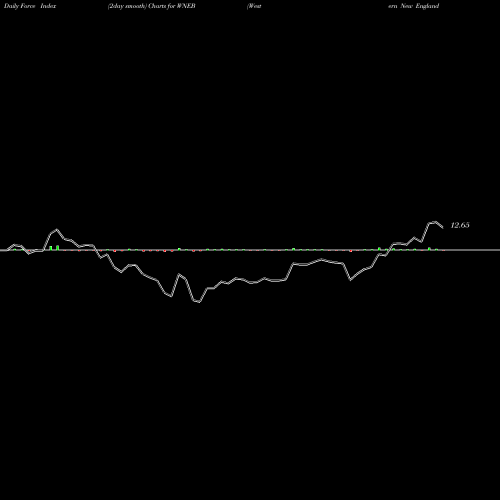Click the 'ern New England' header text
The height and width of the screenshot is (500, 500).
[x=413, y=6]
